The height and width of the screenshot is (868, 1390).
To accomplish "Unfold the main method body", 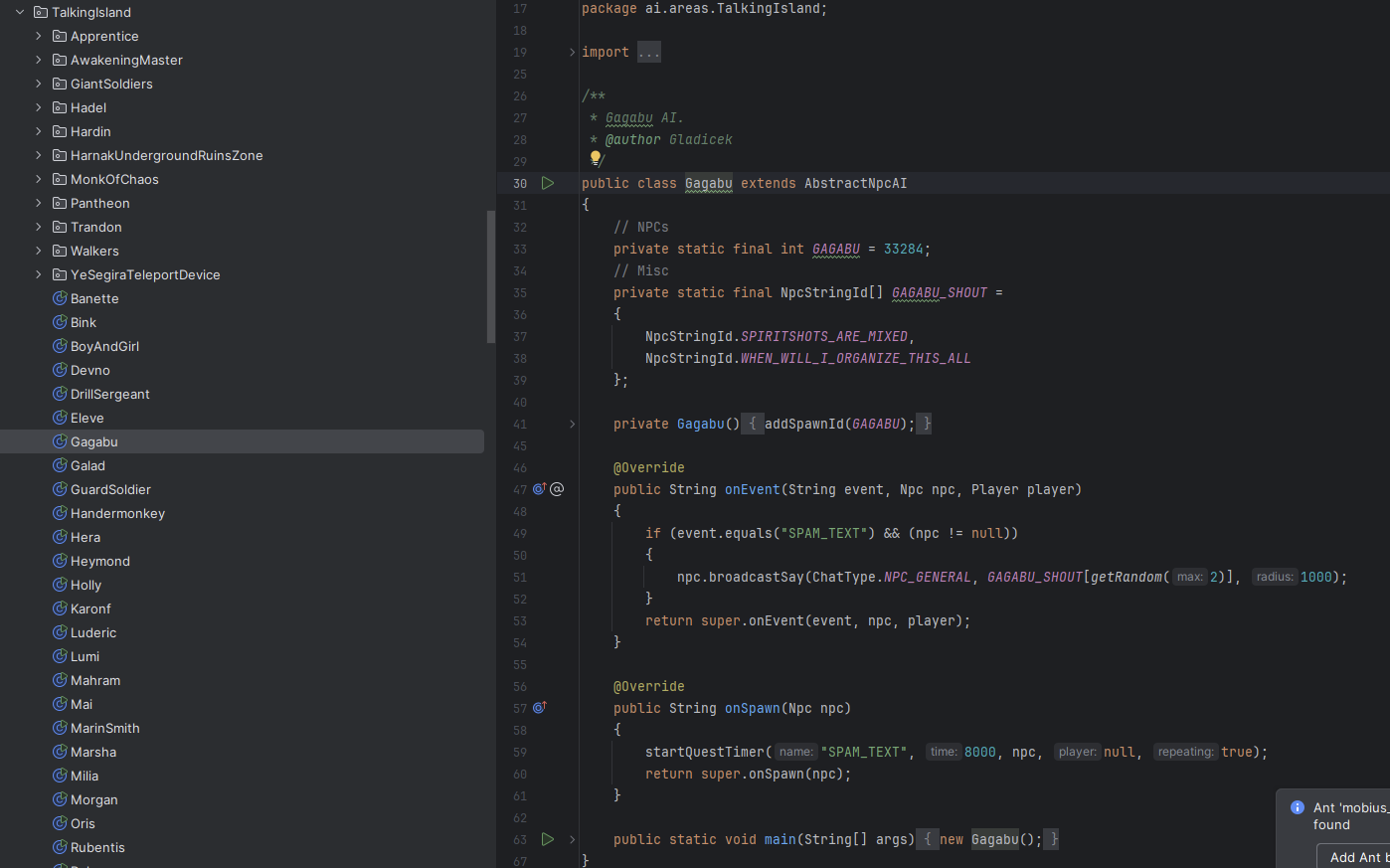I will tap(572, 839).
